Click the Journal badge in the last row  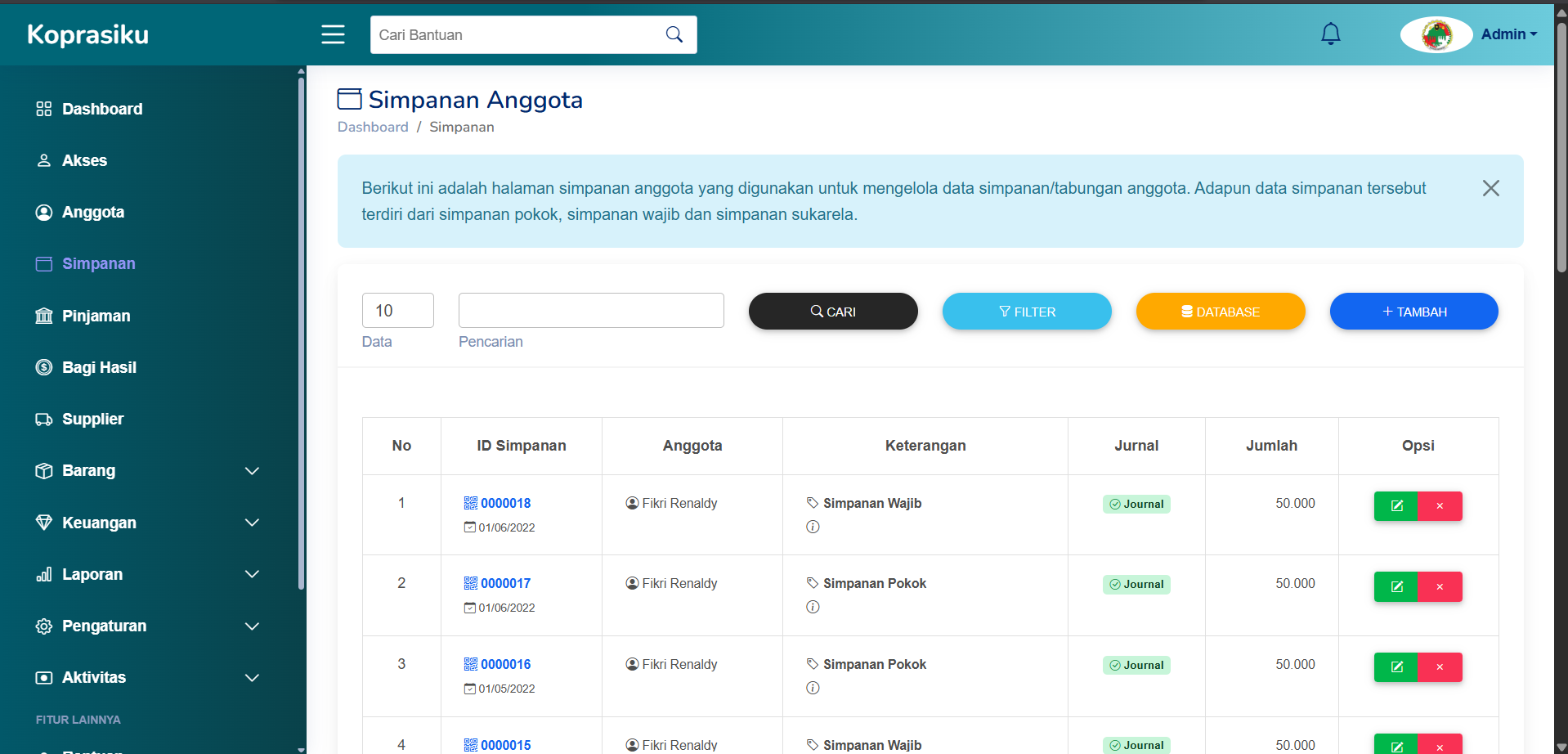(x=1136, y=745)
